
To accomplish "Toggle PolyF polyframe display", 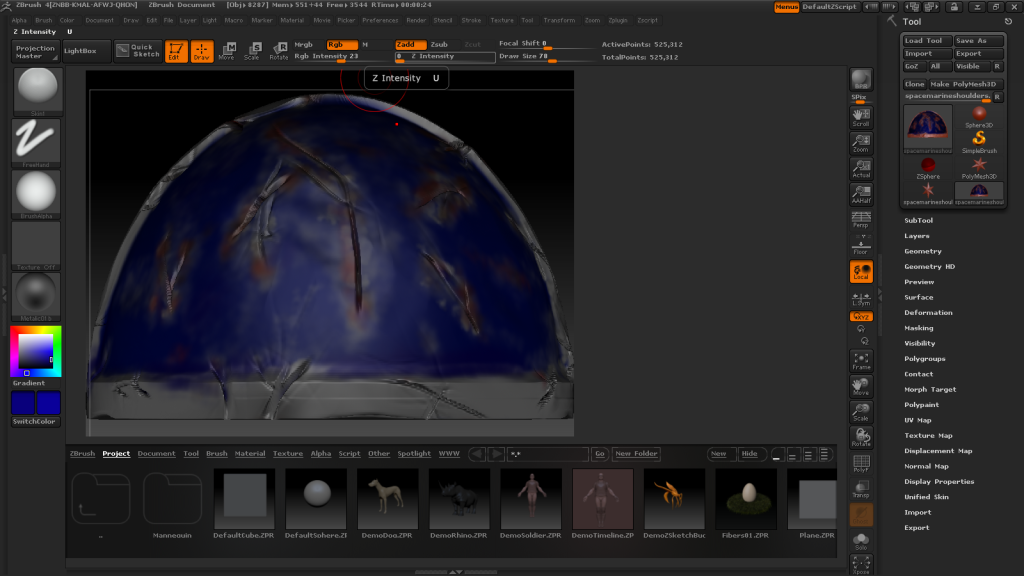I will coord(861,464).
